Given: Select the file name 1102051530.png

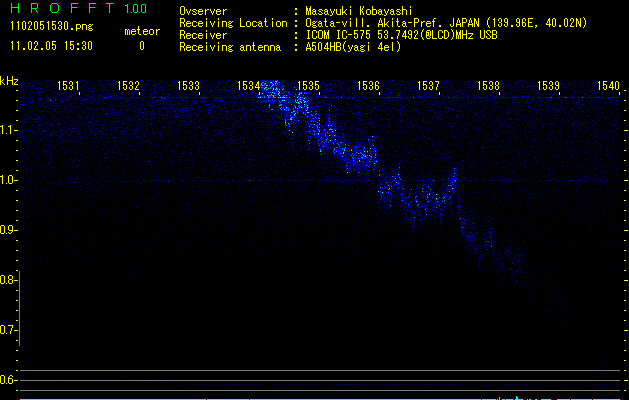Looking at the screenshot, I should coord(52,27).
